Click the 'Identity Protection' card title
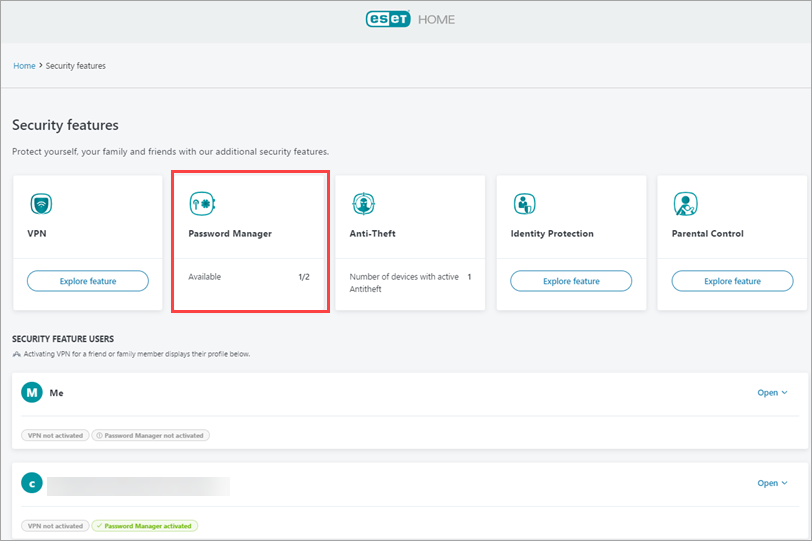The width and height of the screenshot is (812, 541). pos(552,233)
